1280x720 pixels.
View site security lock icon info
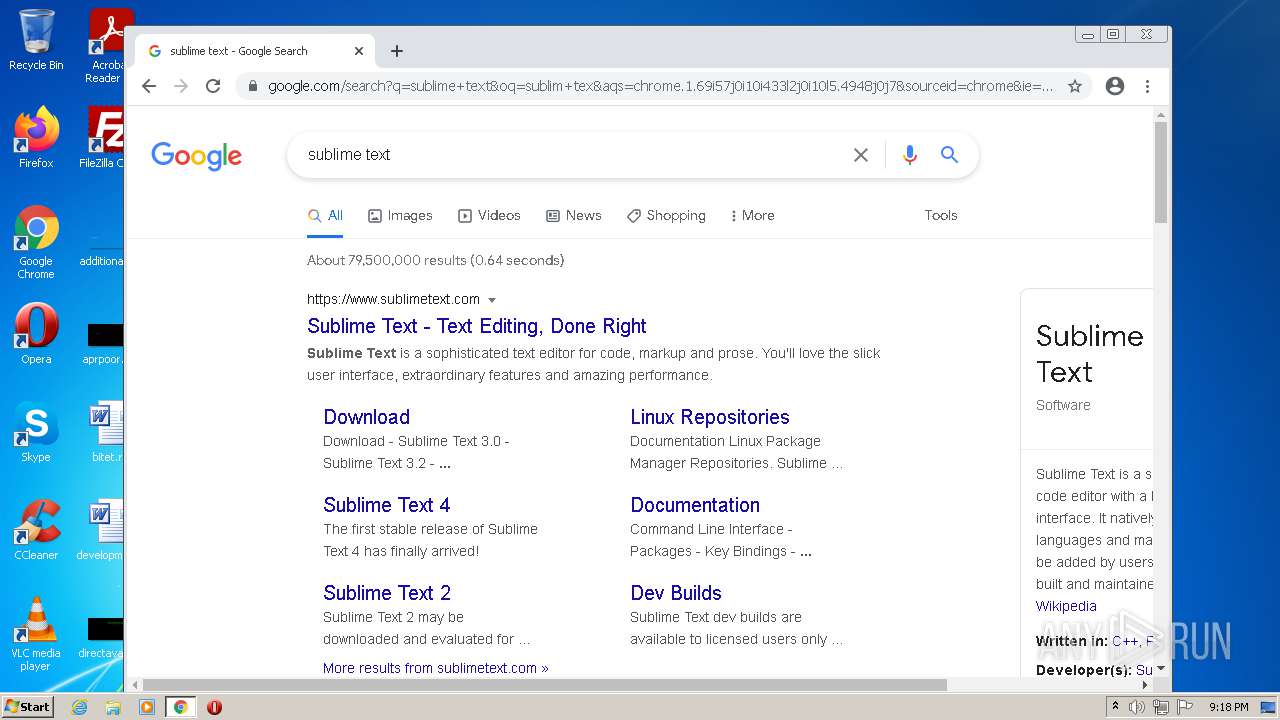252,86
